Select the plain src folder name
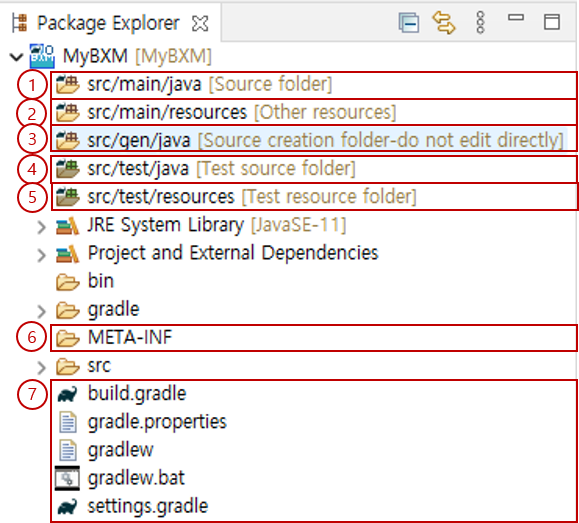Viewport: 579px width, 523px height. 99,366
